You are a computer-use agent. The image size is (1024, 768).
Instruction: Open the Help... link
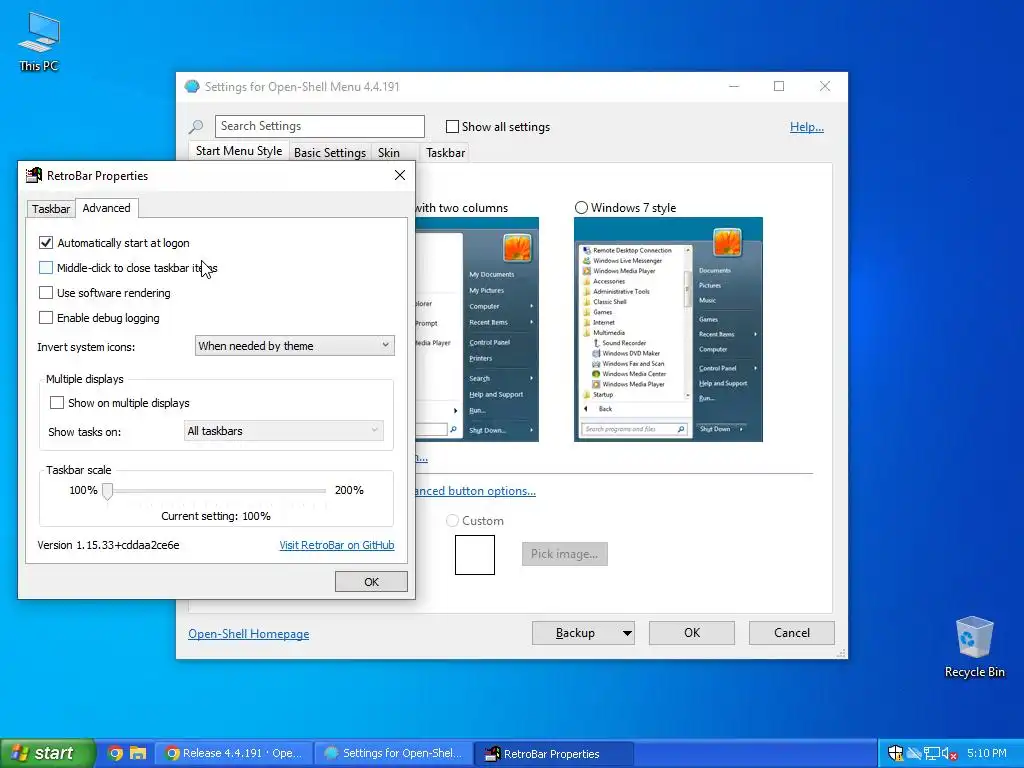pyautogui.click(x=807, y=127)
